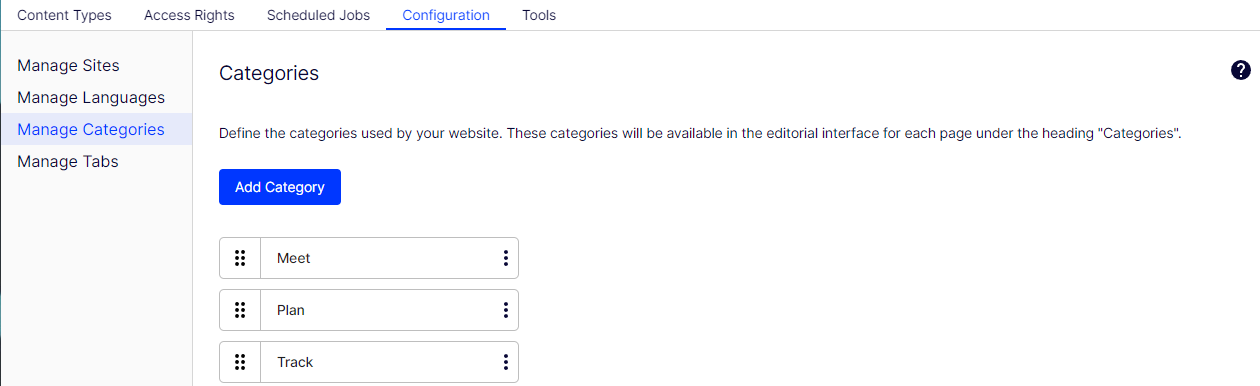1260x386 pixels.
Task: Select the Meet category row
Action: point(369,258)
